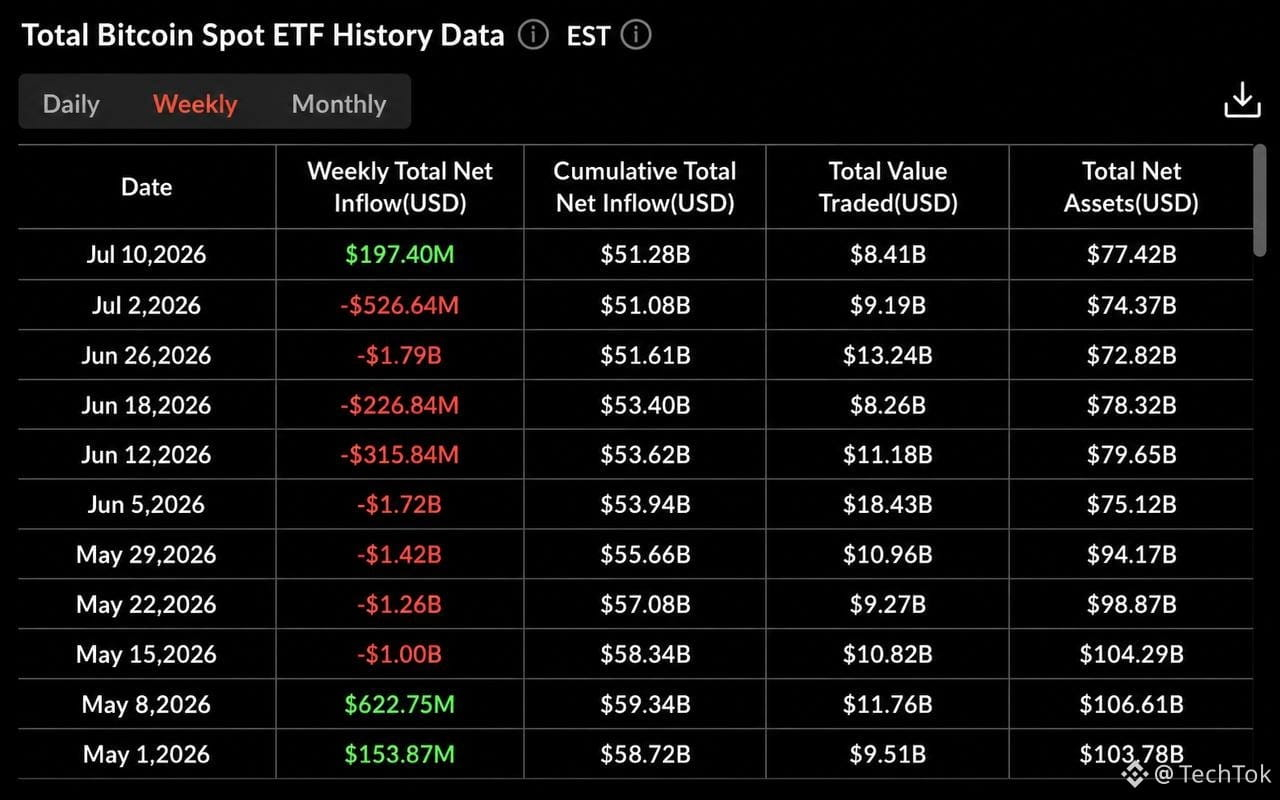Open info icon beside the title

coord(534,36)
